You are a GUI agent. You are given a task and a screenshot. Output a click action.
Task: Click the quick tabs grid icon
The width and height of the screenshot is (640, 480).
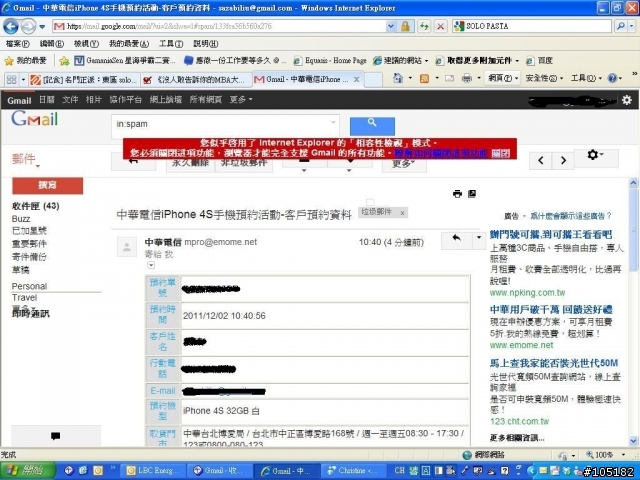11,79
